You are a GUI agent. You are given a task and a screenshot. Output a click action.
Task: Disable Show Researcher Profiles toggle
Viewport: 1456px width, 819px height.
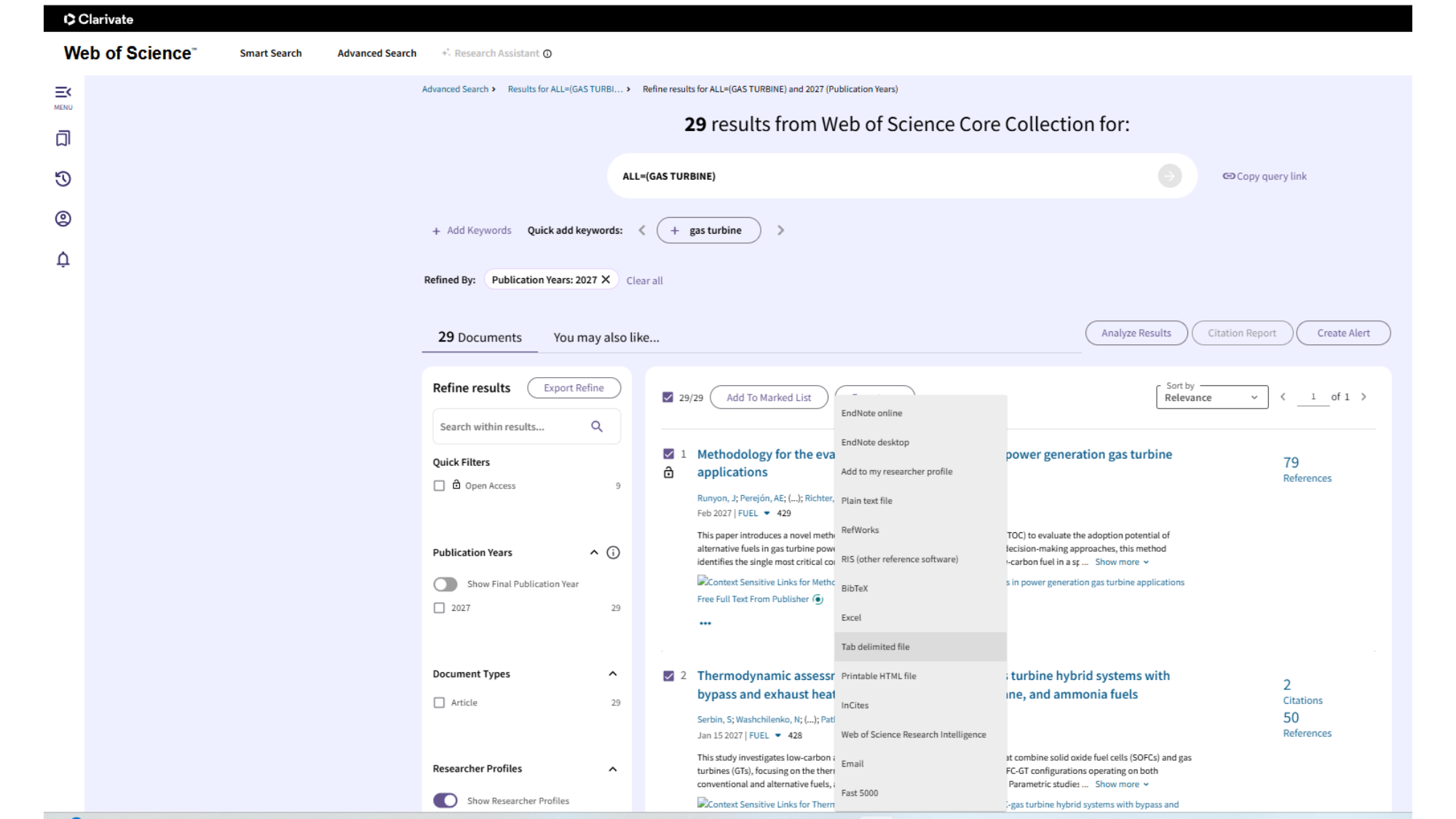tap(446, 801)
